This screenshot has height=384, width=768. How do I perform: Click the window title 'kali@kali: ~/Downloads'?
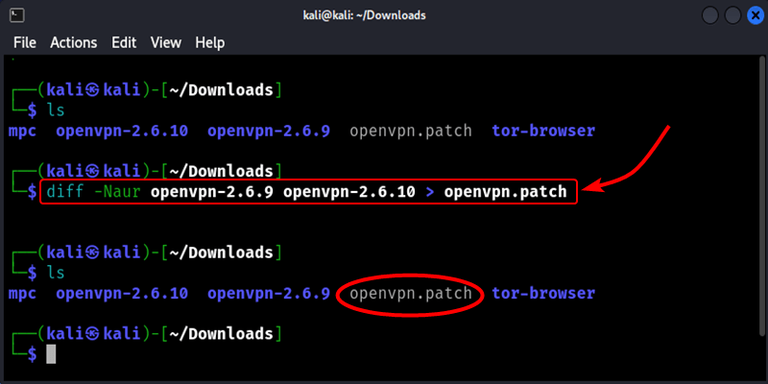point(364,16)
